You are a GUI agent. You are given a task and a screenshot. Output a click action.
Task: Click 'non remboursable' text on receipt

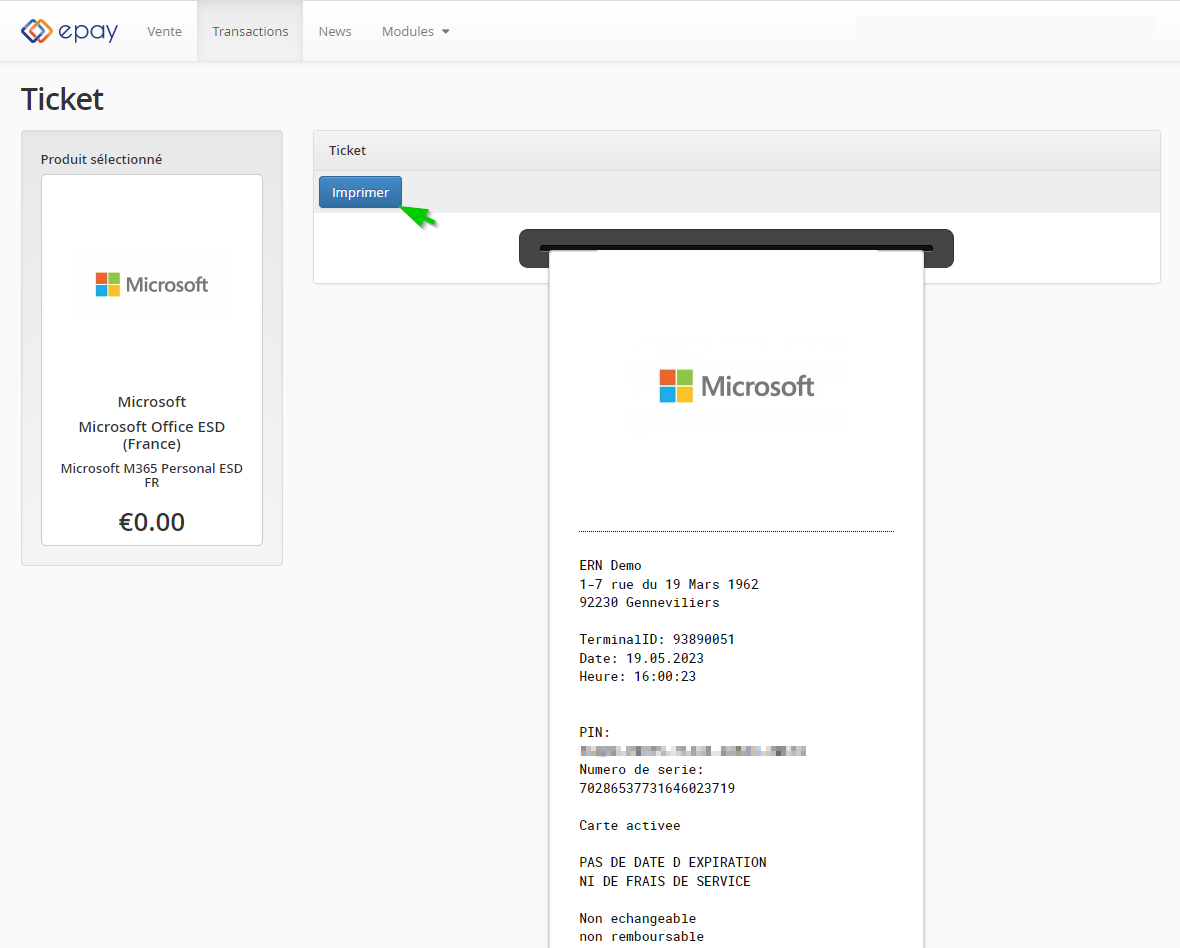(x=641, y=936)
